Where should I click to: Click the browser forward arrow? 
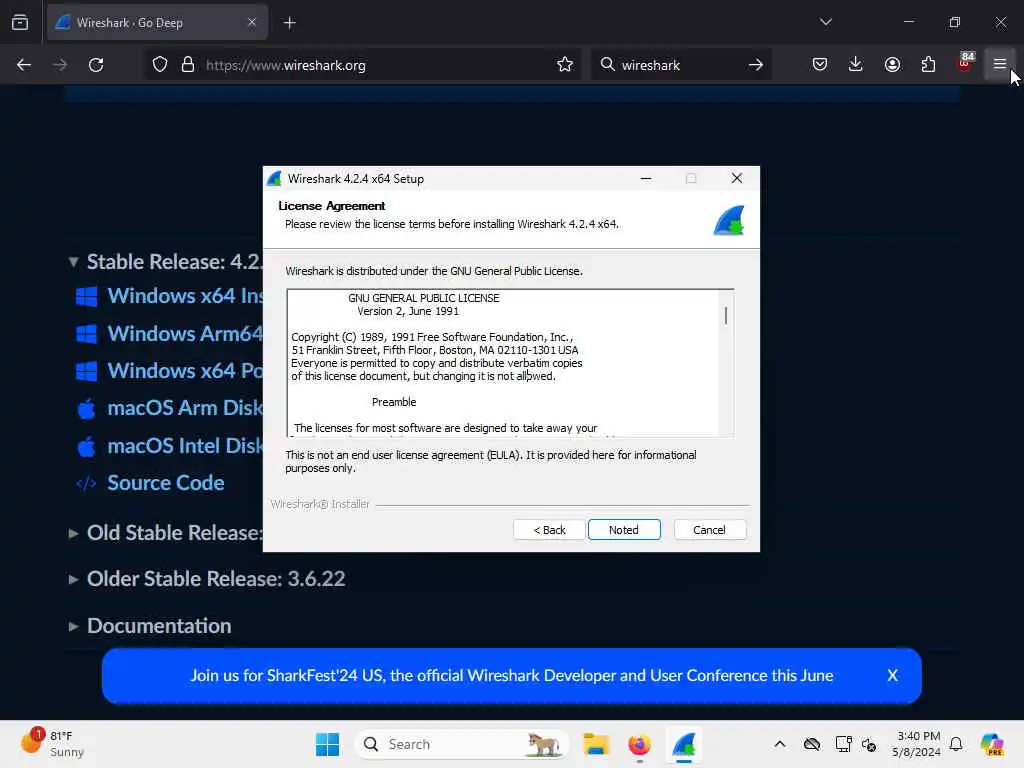click(x=59, y=64)
